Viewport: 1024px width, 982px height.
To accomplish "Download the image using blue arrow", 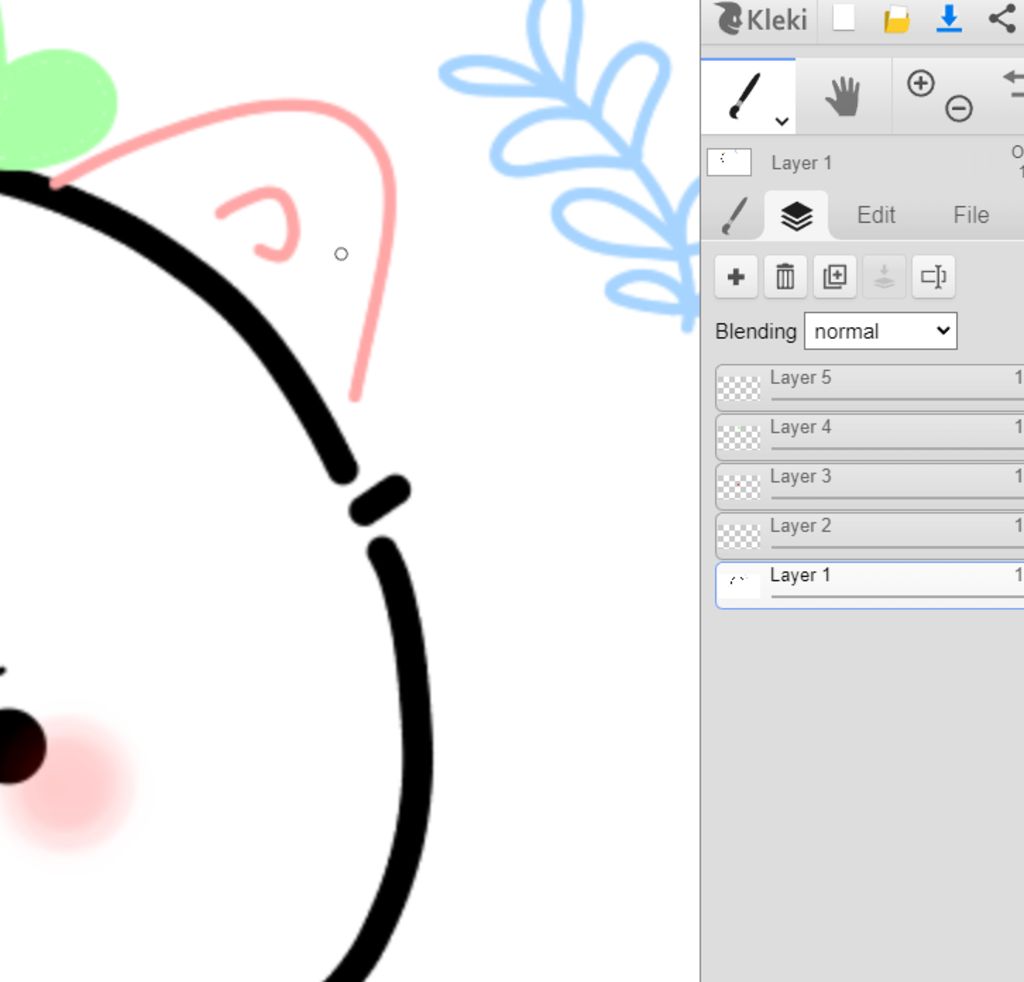I will pyautogui.click(x=949, y=19).
